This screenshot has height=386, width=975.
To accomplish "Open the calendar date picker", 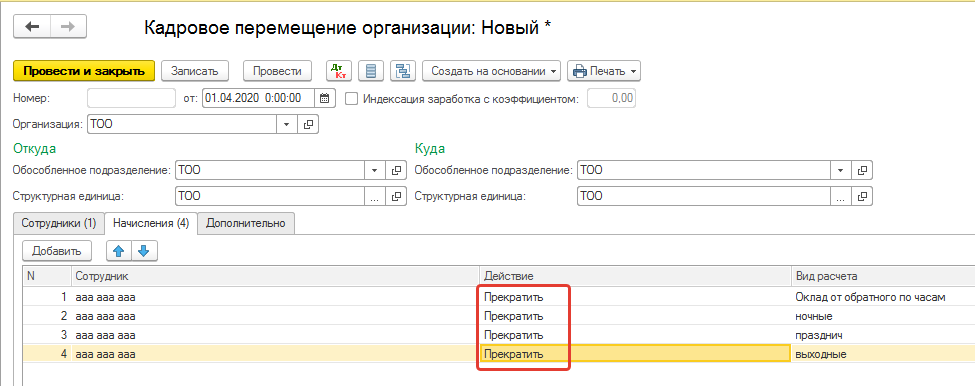I will coord(324,98).
